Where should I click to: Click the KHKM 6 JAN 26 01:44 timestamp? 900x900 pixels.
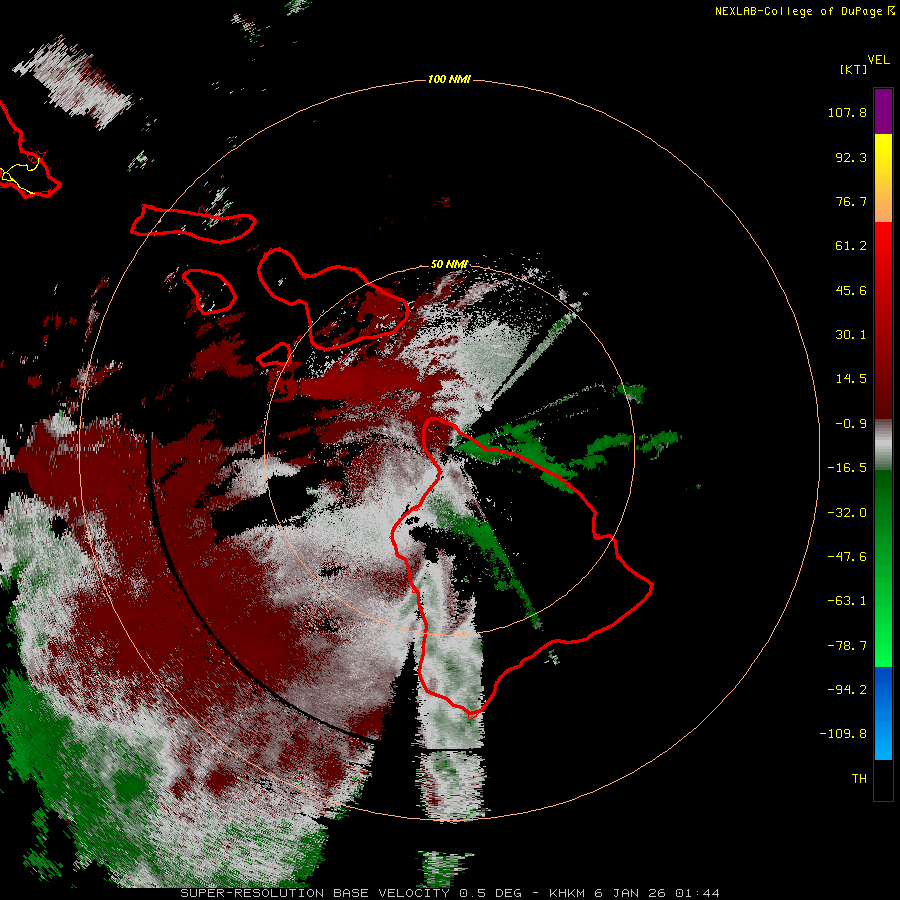634,893
